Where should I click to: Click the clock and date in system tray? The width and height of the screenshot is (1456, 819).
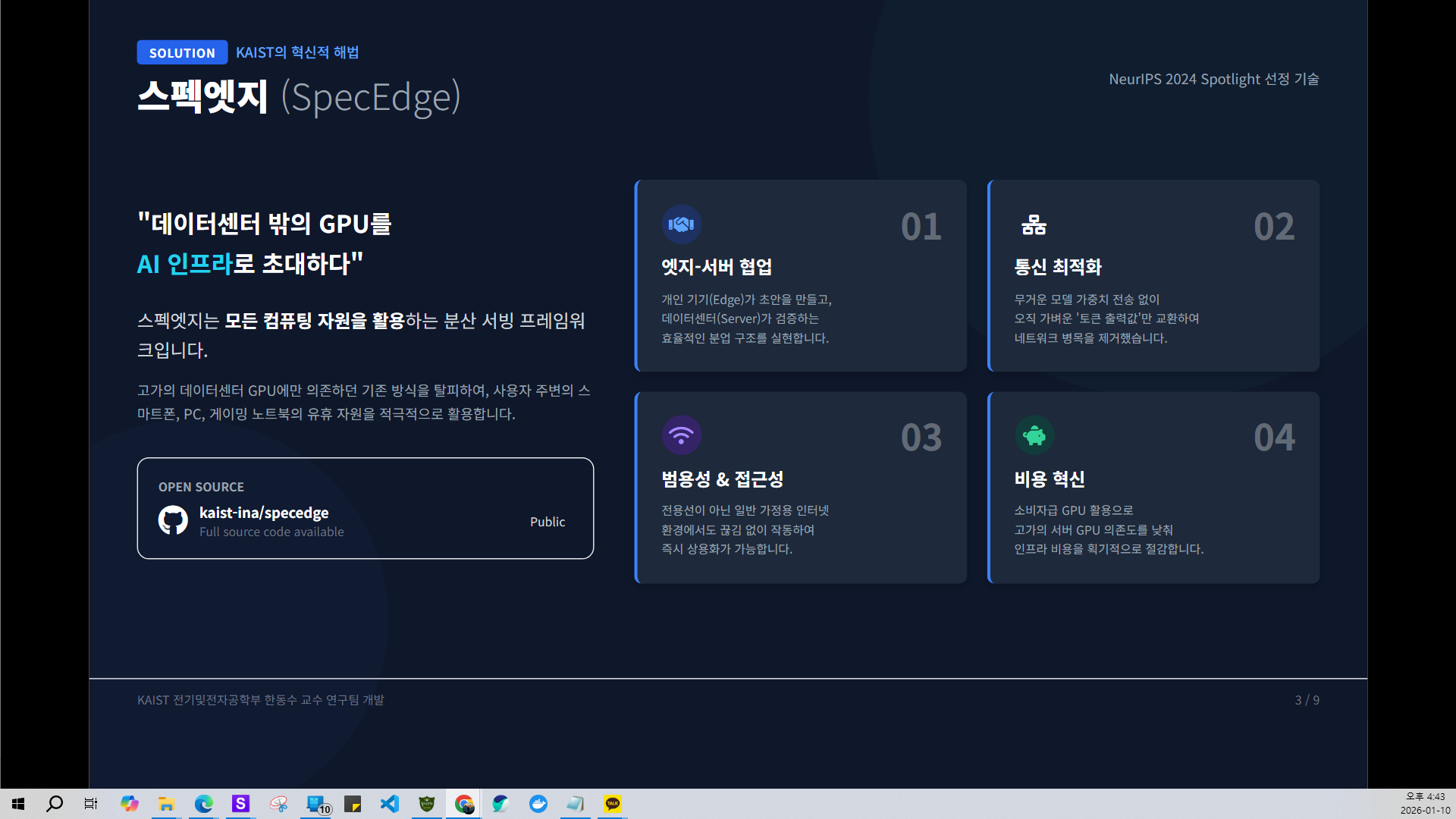[x=1424, y=804]
